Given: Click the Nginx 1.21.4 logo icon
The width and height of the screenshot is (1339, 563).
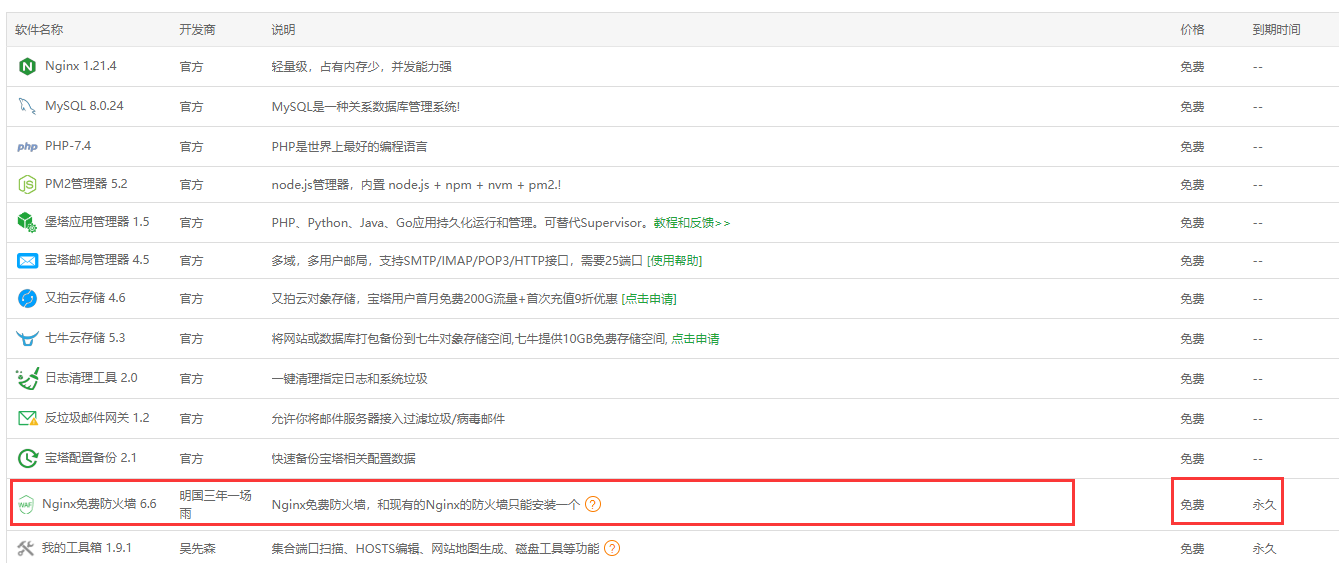Looking at the screenshot, I should [27, 67].
